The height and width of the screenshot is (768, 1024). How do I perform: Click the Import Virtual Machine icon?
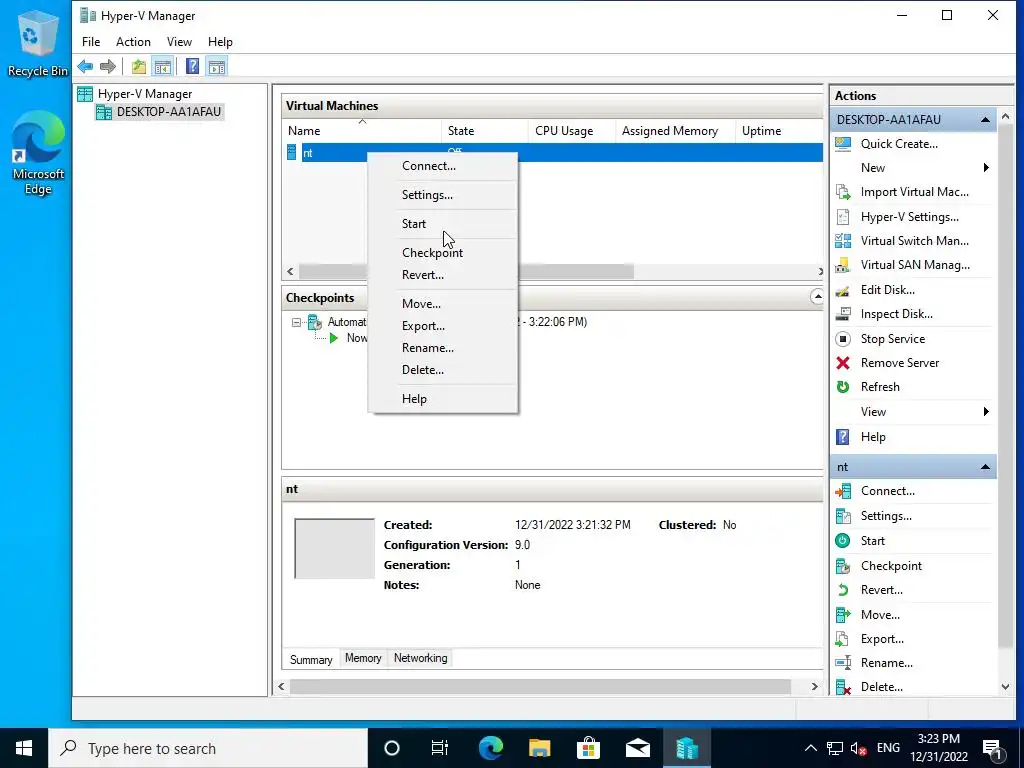(x=843, y=192)
